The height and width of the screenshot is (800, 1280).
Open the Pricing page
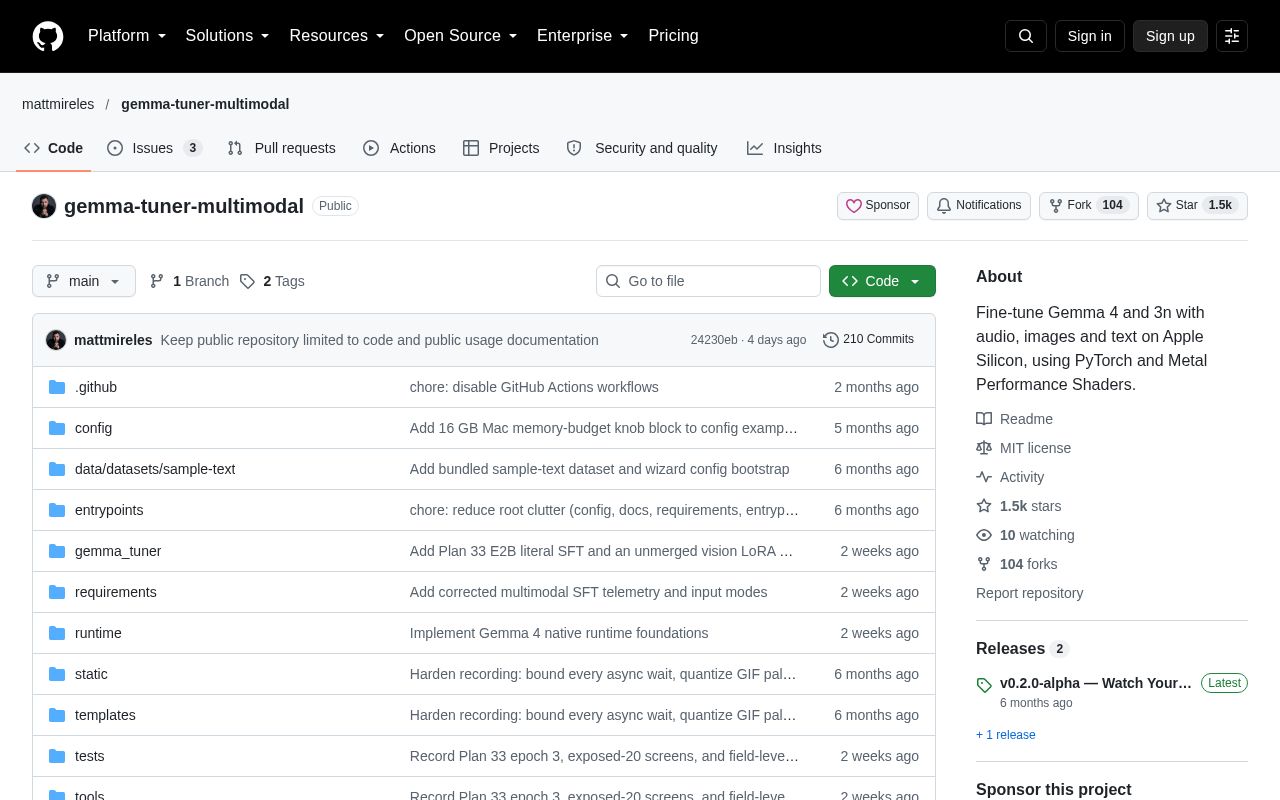coord(673,36)
